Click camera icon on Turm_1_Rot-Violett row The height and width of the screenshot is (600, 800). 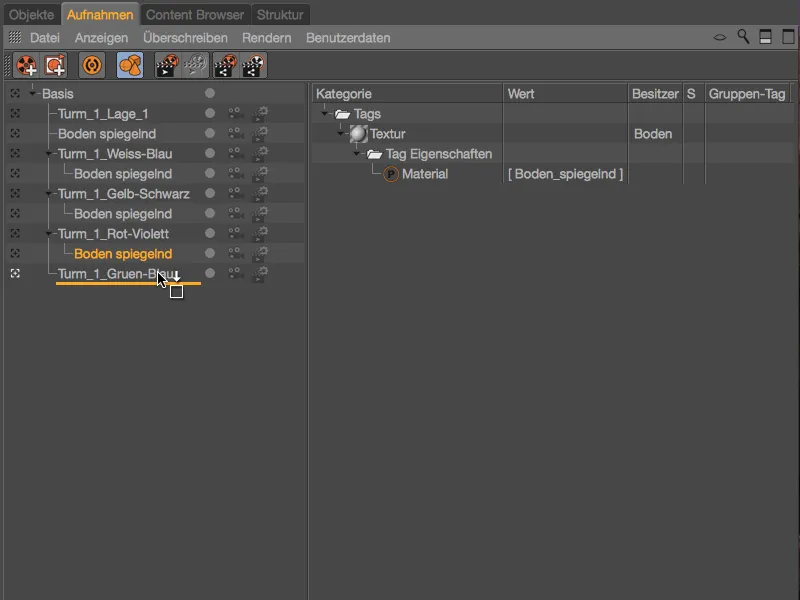pyautogui.click(x=235, y=234)
